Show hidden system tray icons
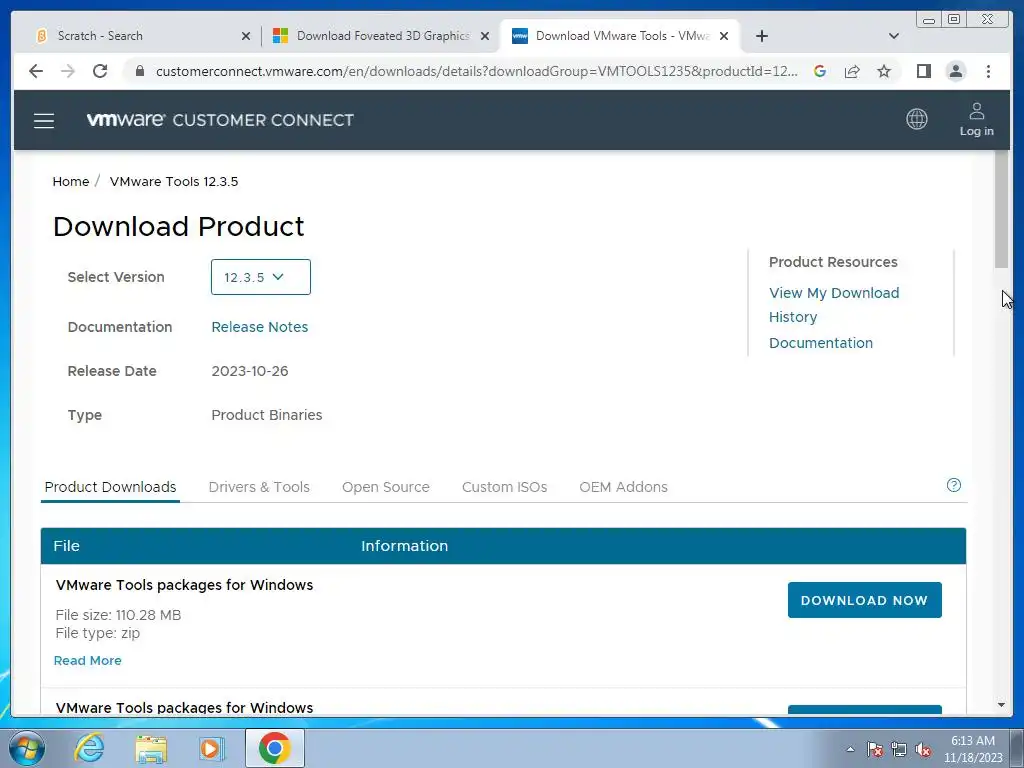The image size is (1024, 768). click(850, 749)
